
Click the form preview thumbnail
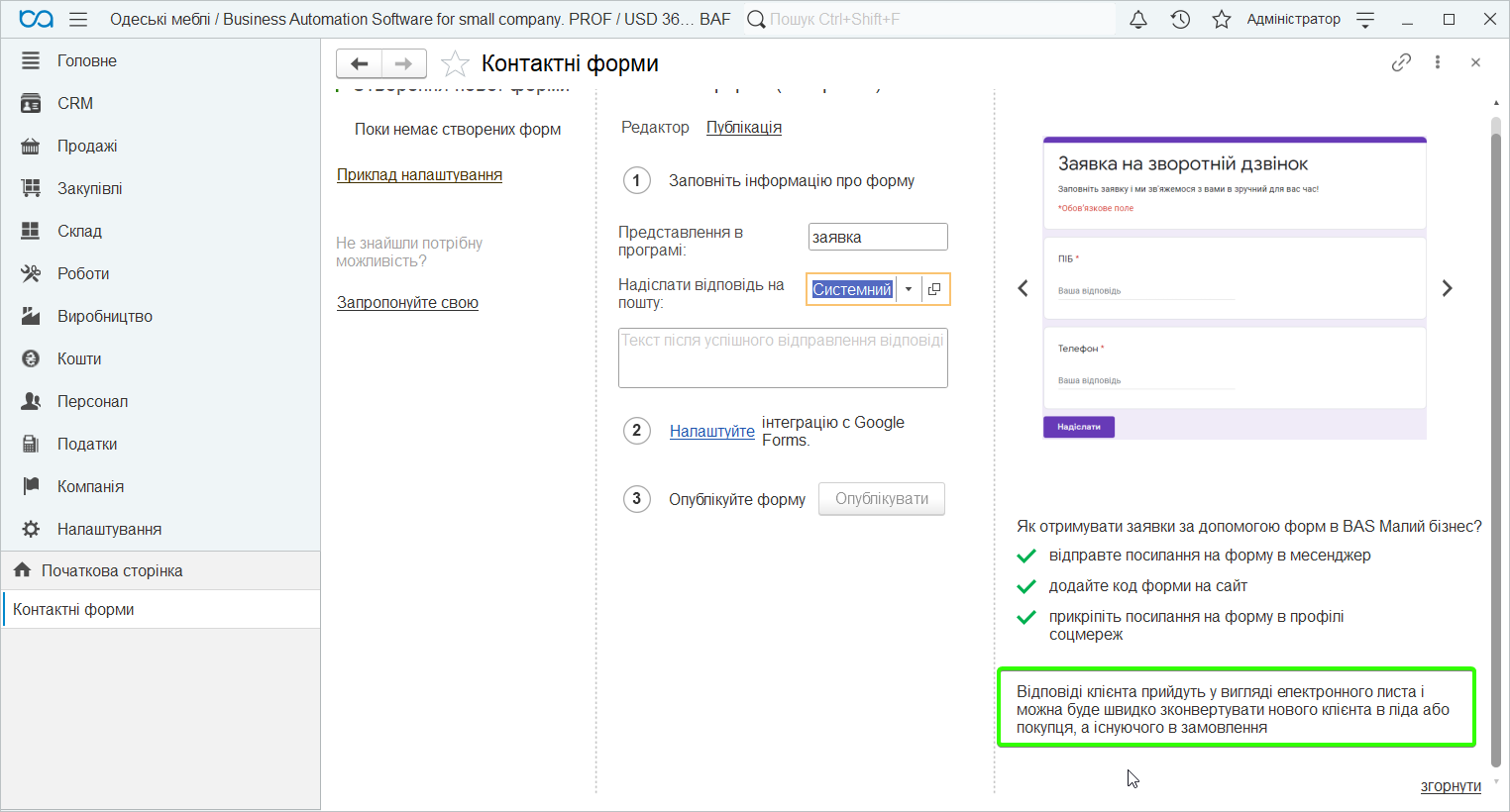pos(1235,288)
